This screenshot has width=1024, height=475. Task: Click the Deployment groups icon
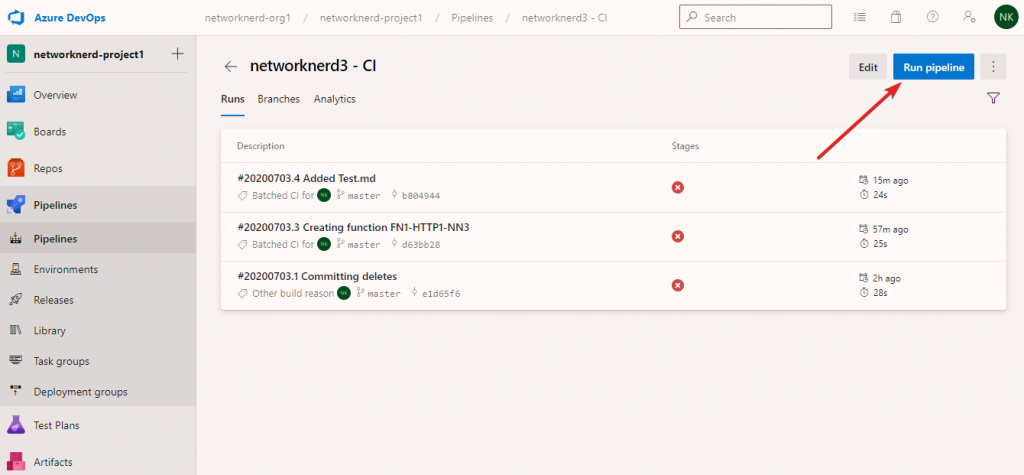pyautogui.click(x=16, y=391)
